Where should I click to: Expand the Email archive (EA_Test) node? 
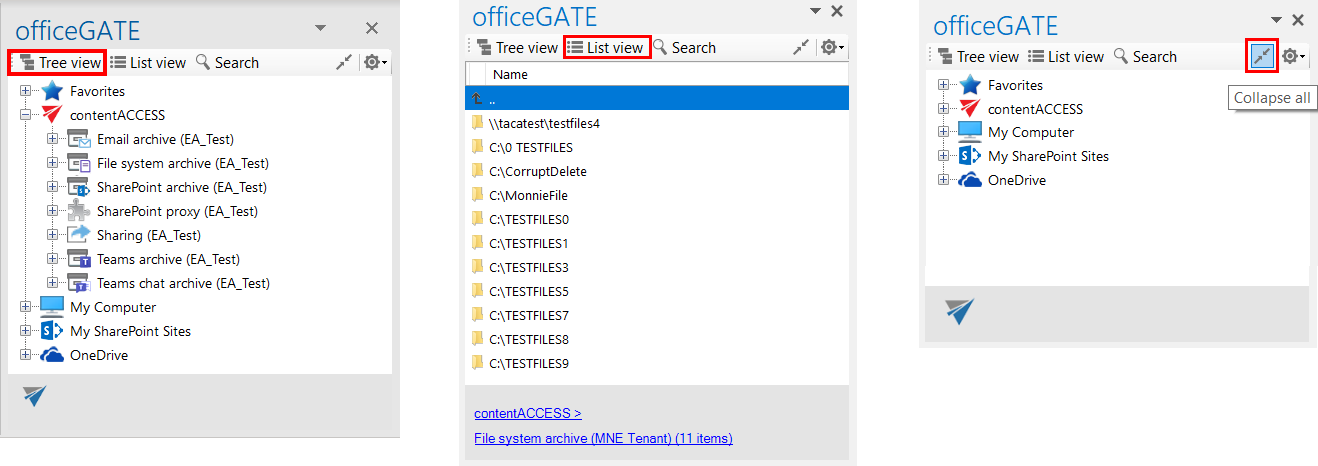point(53,139)
